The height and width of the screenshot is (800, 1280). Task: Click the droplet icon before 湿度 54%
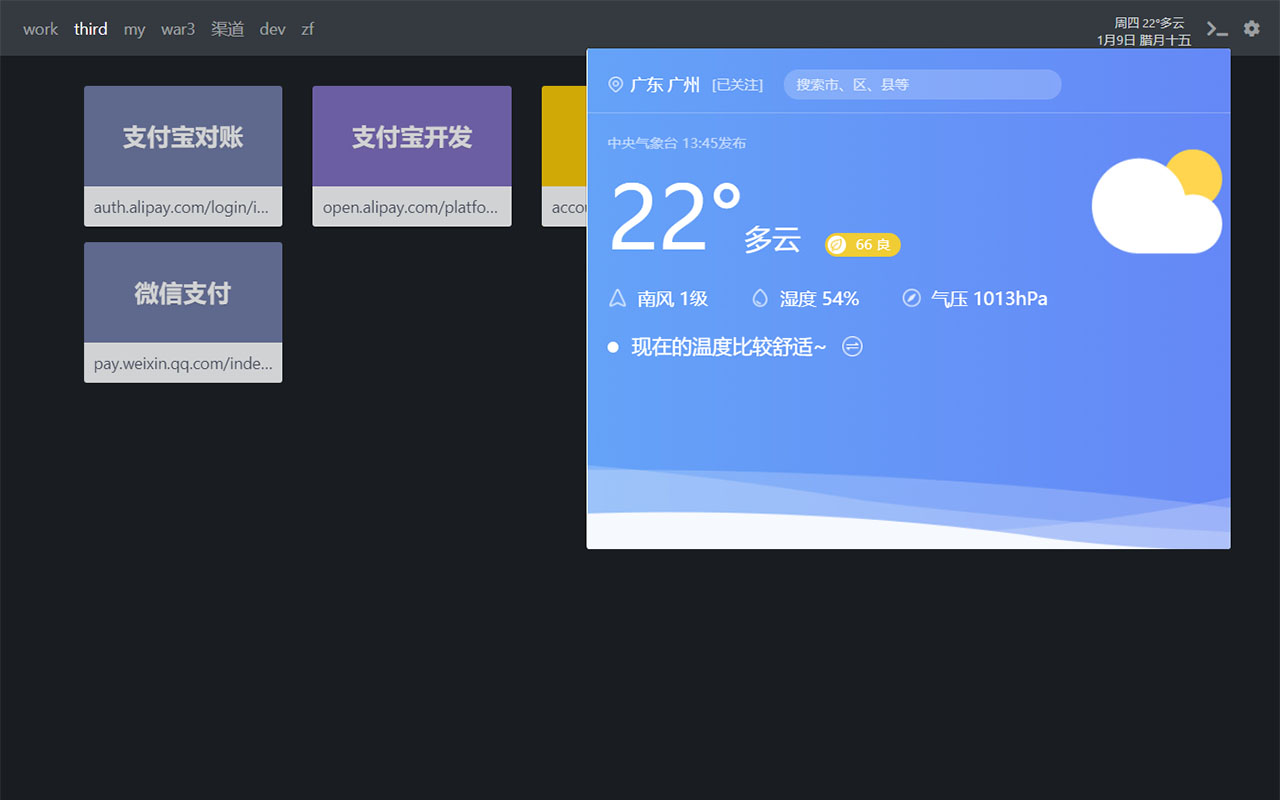click(x=760, y=297)
